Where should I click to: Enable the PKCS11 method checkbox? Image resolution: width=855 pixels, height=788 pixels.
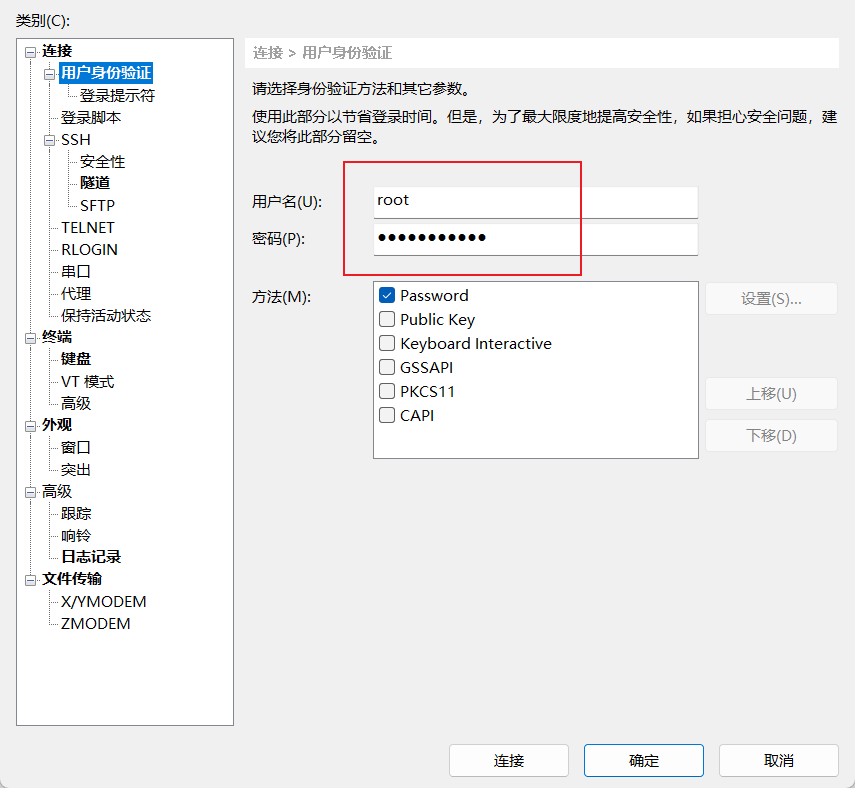(387, 391)
